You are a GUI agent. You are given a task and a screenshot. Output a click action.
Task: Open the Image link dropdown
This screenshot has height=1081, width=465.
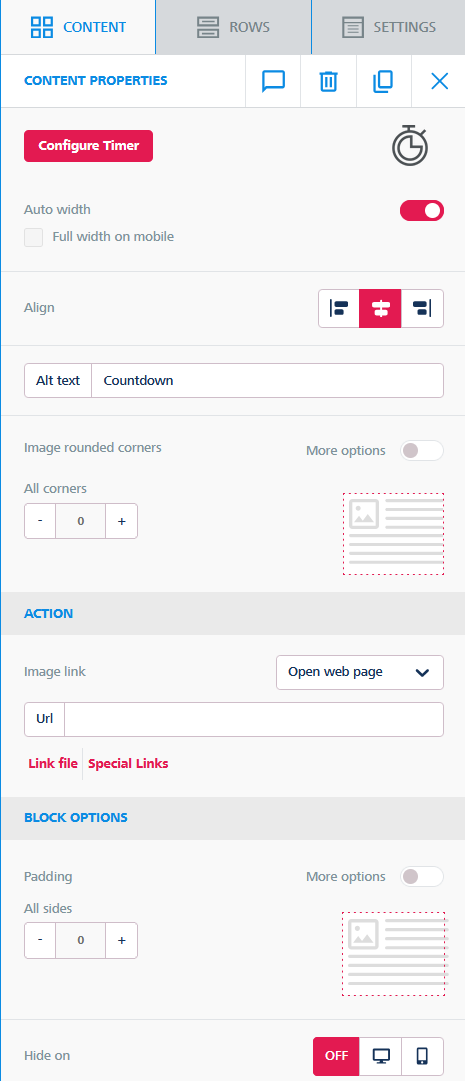tap(359, 672)
